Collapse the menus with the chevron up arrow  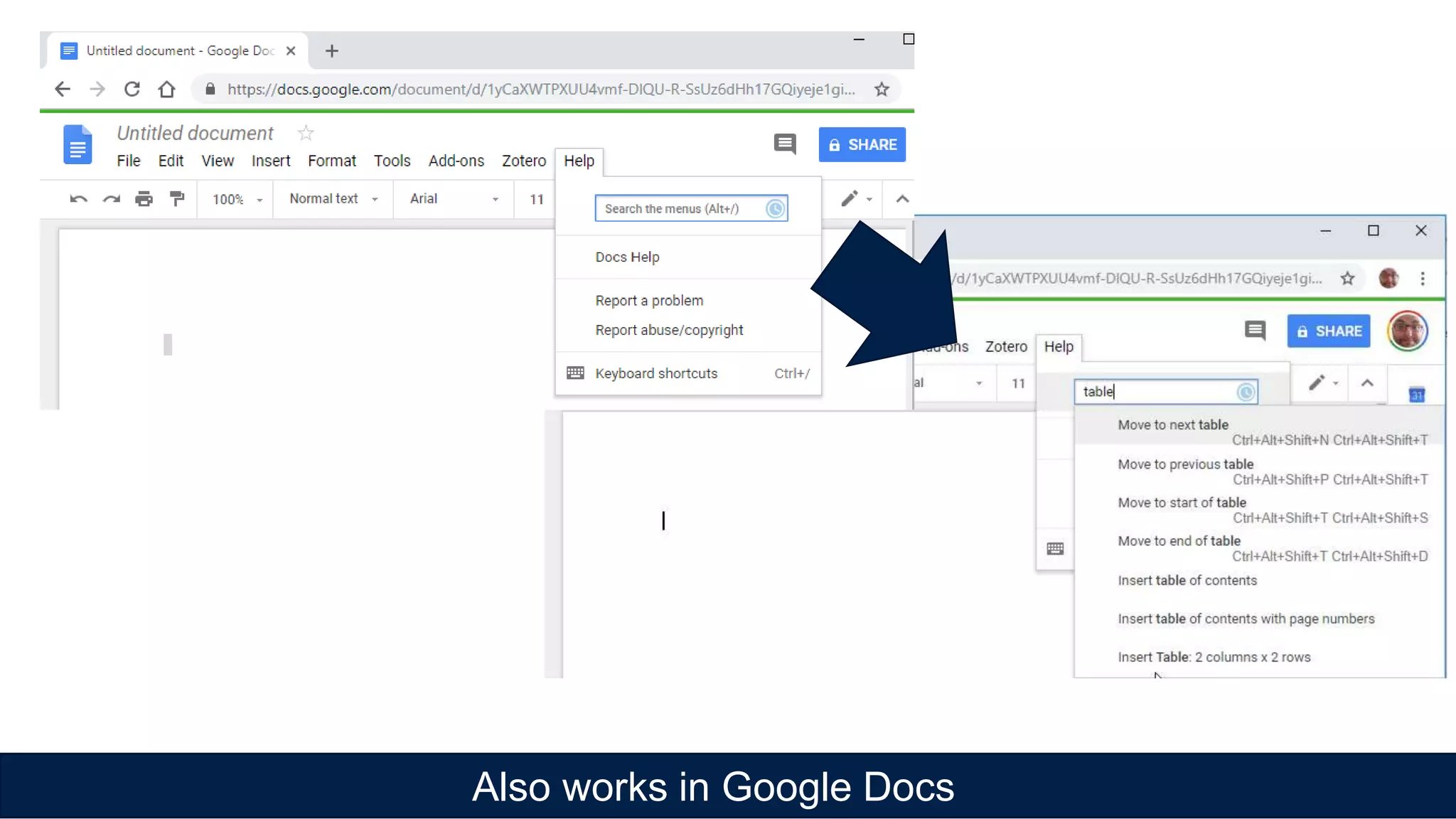coord(902,199)
